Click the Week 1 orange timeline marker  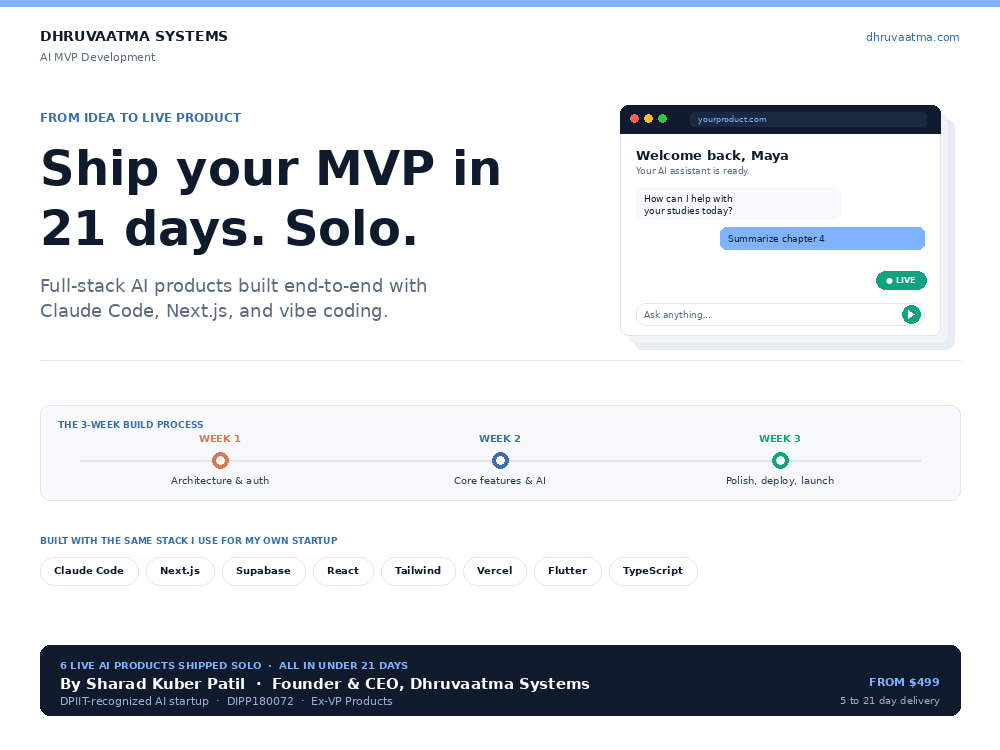(220, 460)
